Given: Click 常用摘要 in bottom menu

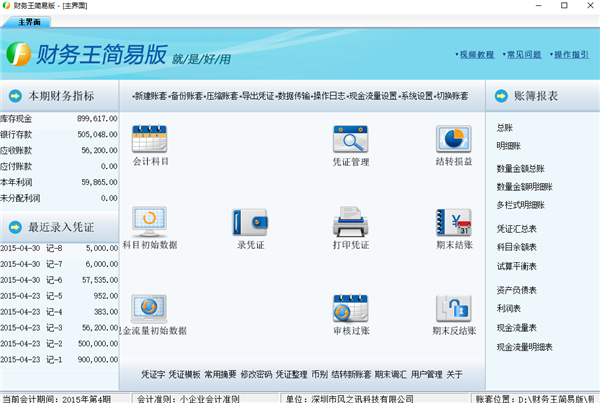Looking at the screenshot, I should (x=220, y=374).
